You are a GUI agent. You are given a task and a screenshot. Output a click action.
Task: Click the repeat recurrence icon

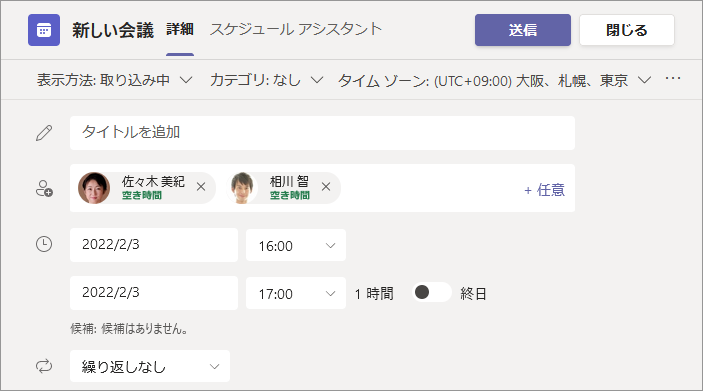pos(44,366)
